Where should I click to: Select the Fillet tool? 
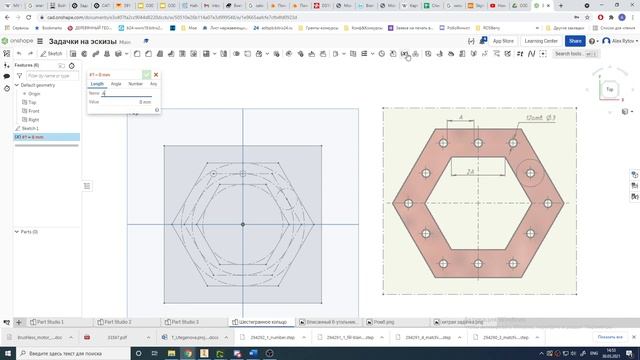pyautogui.click(x=137, y=54)
